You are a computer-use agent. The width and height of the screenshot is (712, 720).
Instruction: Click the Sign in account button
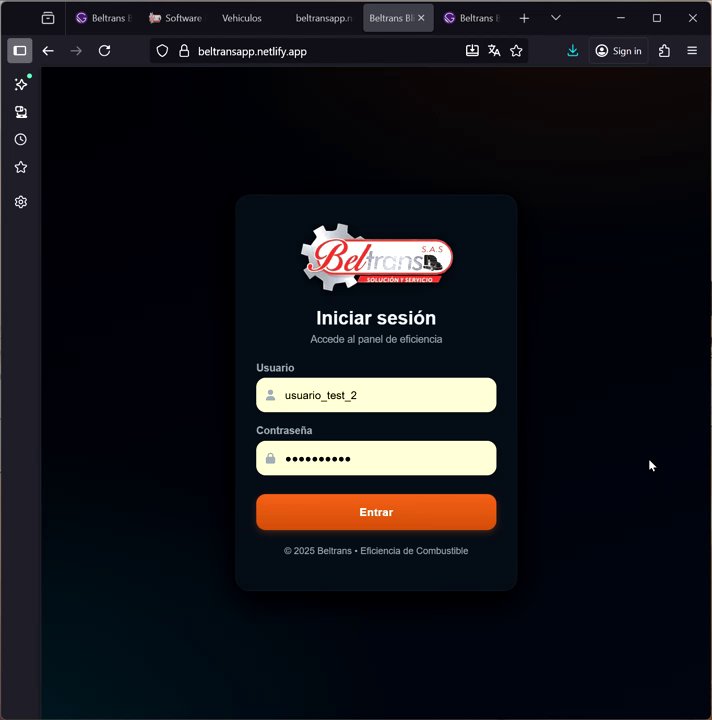(x=618, y=51)
